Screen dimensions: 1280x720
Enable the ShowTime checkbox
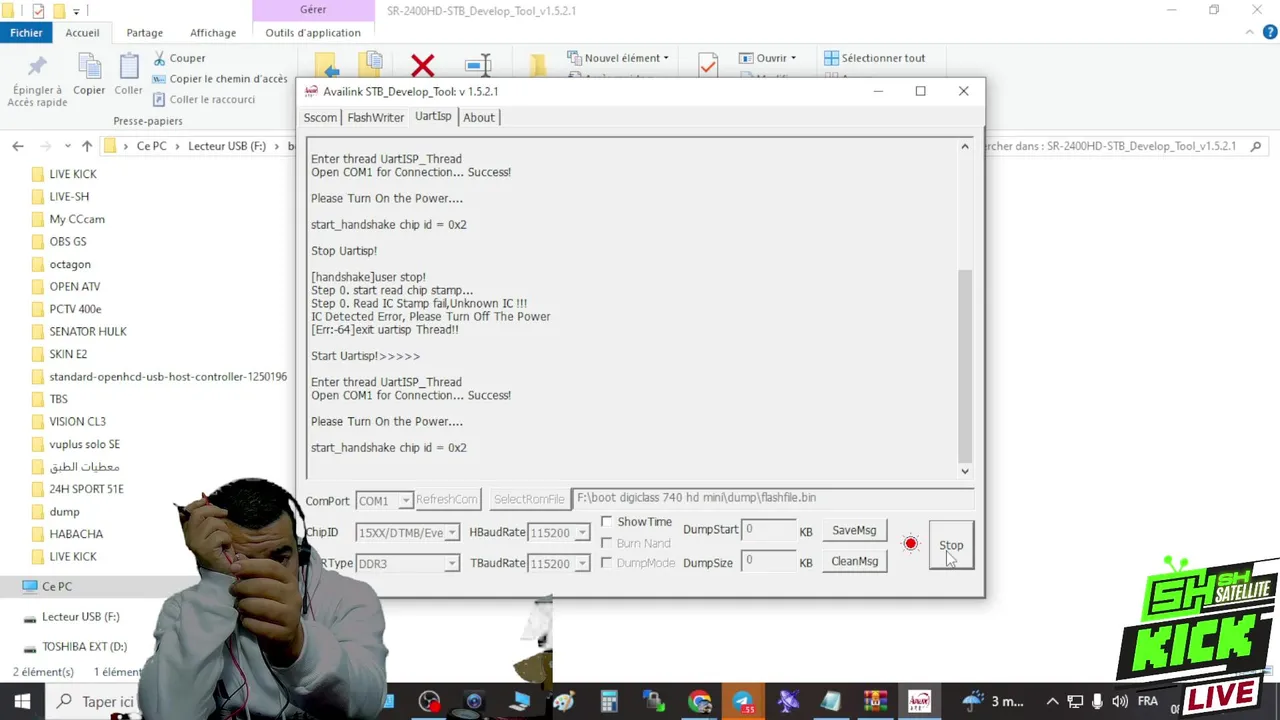(606, 522)
